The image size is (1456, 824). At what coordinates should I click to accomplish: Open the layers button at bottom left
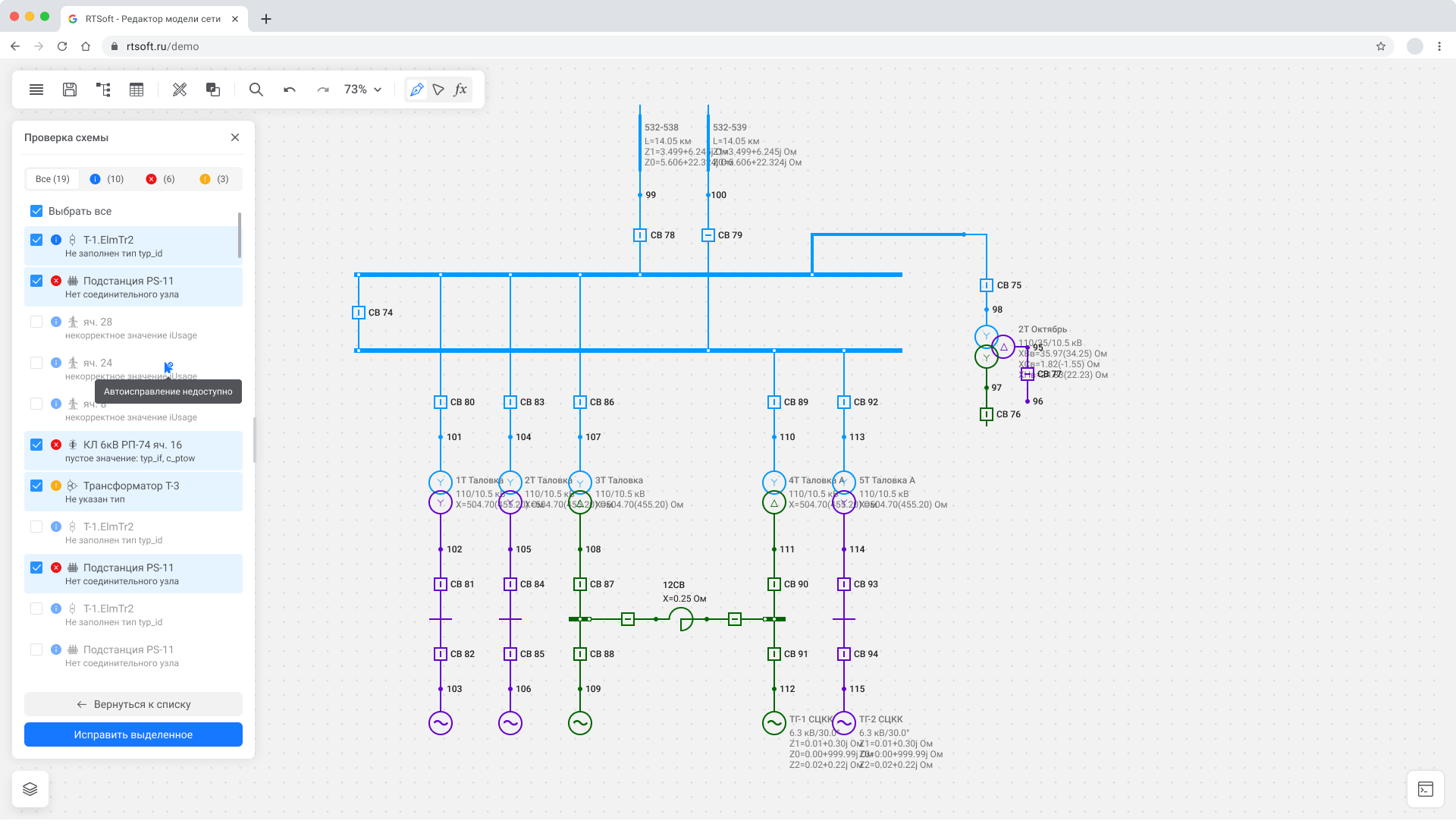[30, 789]
